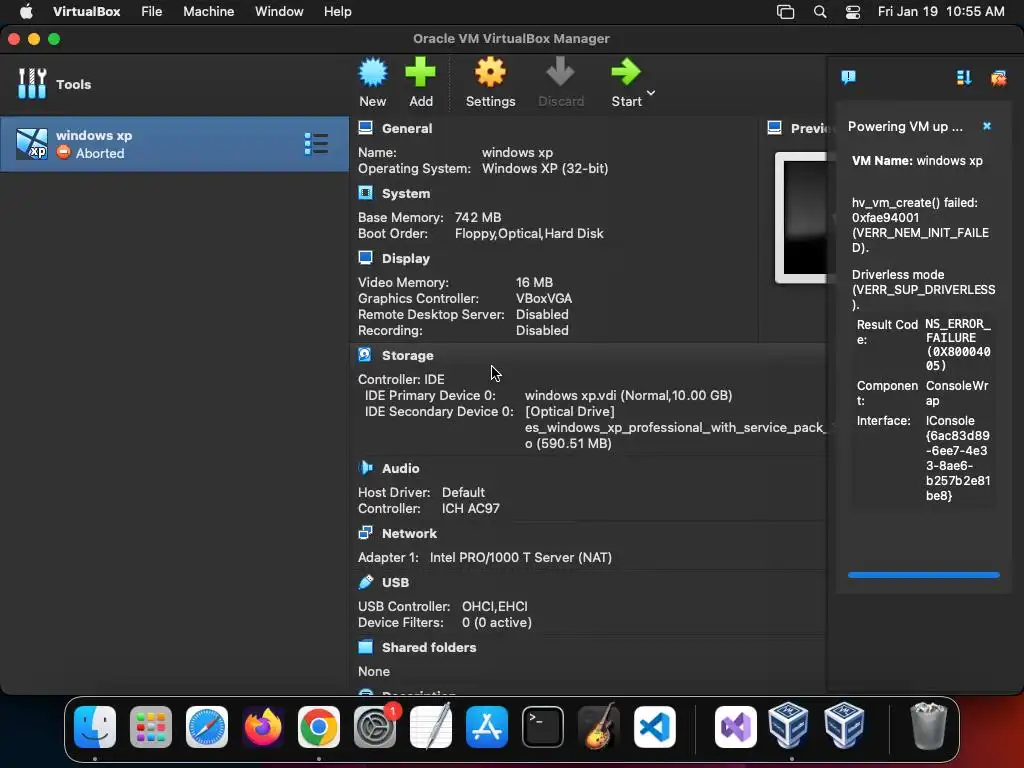The image size is (1024, 768).
Task: Open Terminal from the Dock
Action: (x=543, y=727)
